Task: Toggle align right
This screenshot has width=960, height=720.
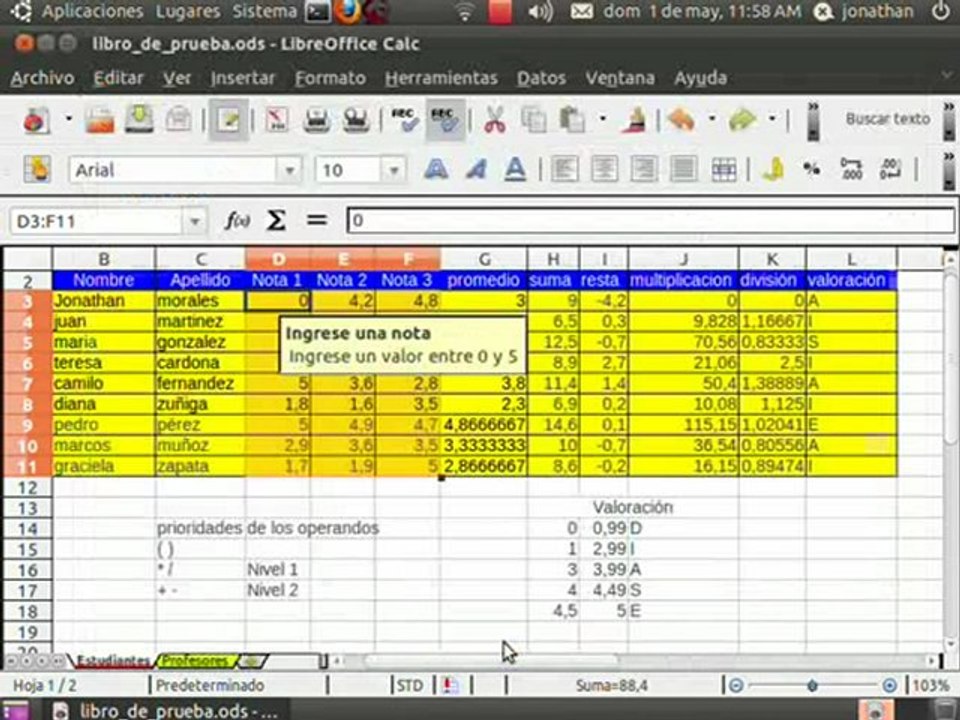Action: 643,170
